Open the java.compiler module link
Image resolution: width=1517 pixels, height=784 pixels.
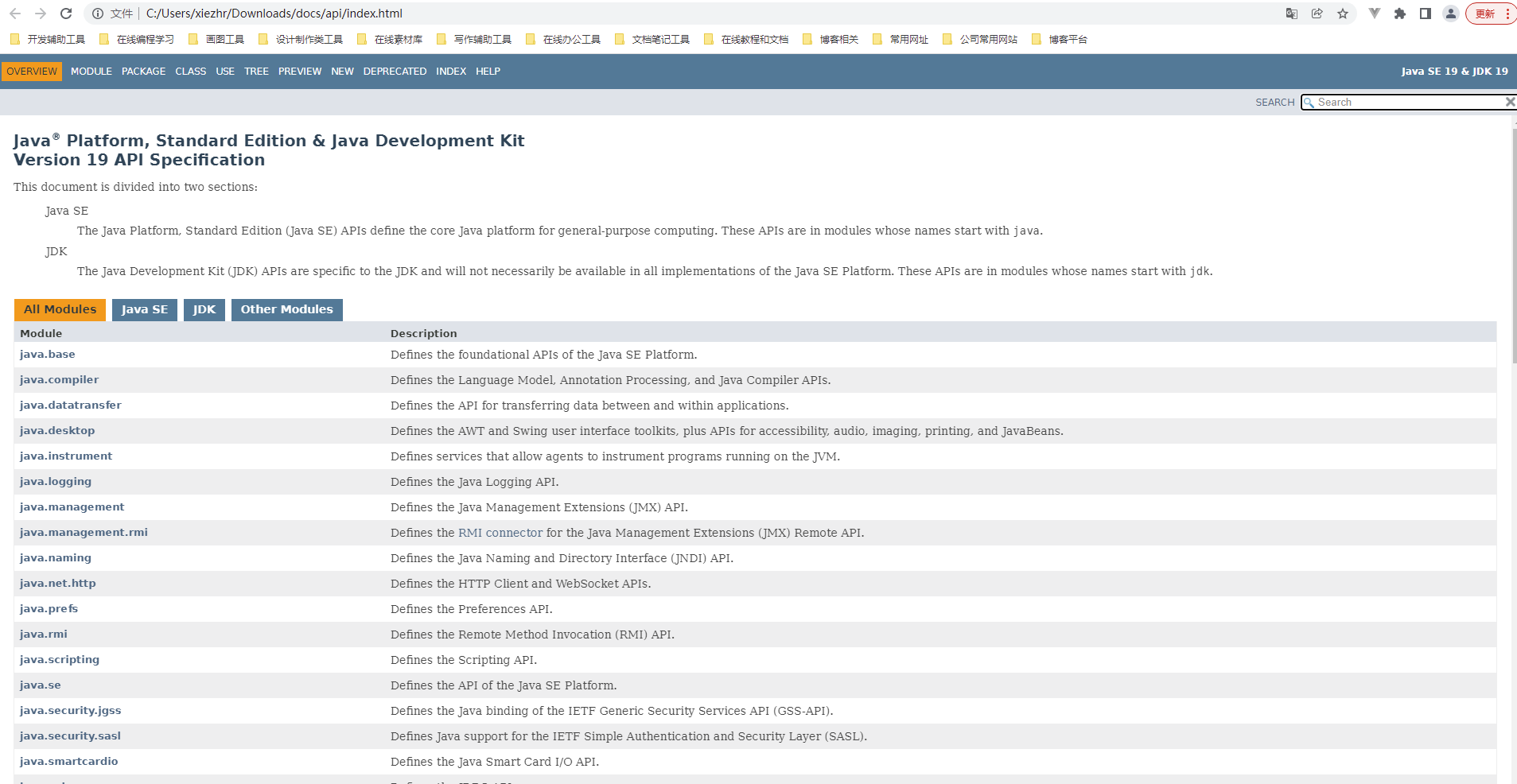click(60, 380)
